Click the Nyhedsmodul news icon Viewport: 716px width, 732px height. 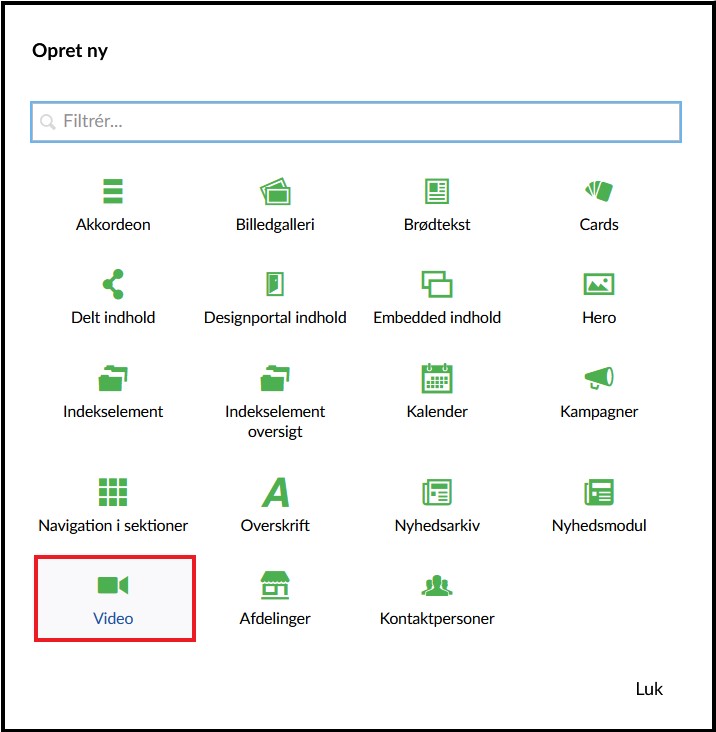pos(599,492)
